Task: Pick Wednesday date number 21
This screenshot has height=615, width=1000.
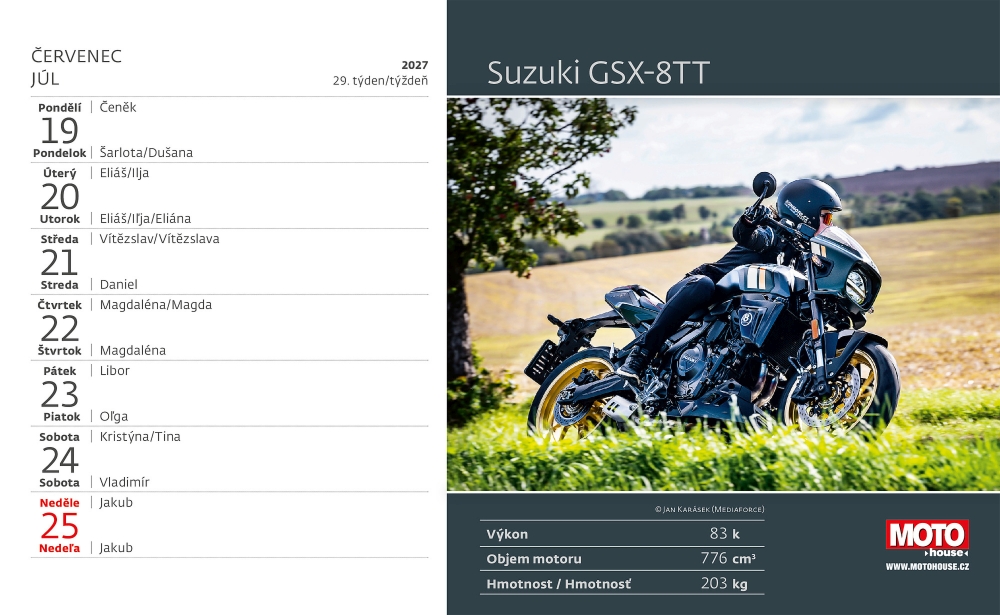Action: pyautogui.click(x=59, y=262)
